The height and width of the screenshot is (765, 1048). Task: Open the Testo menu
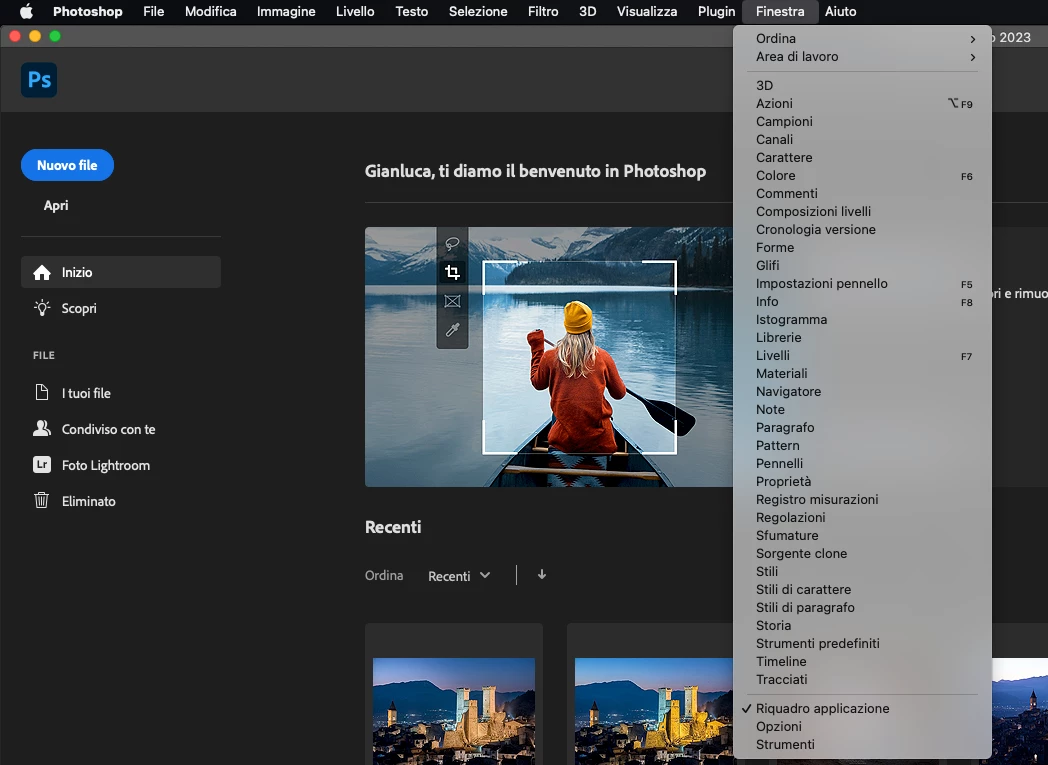(x=412, y=11)
